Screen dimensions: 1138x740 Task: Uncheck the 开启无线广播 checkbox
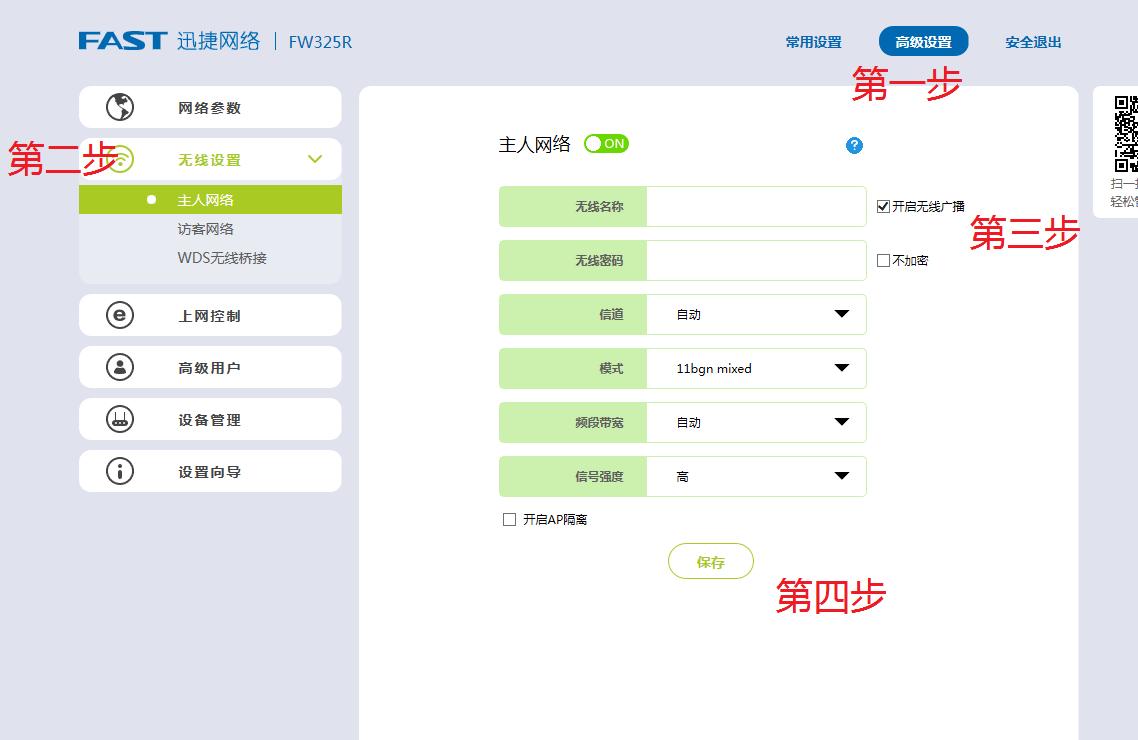[x=882, y=206]
